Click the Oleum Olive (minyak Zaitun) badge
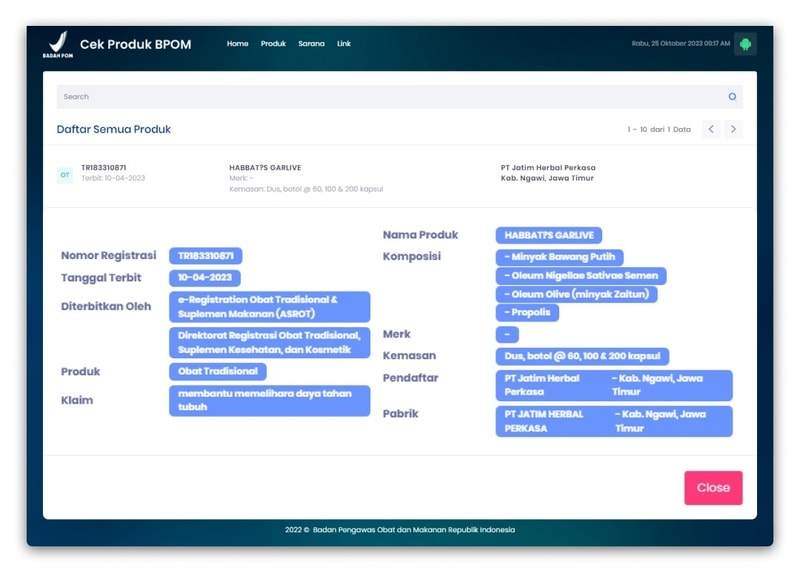 (576, 294)
